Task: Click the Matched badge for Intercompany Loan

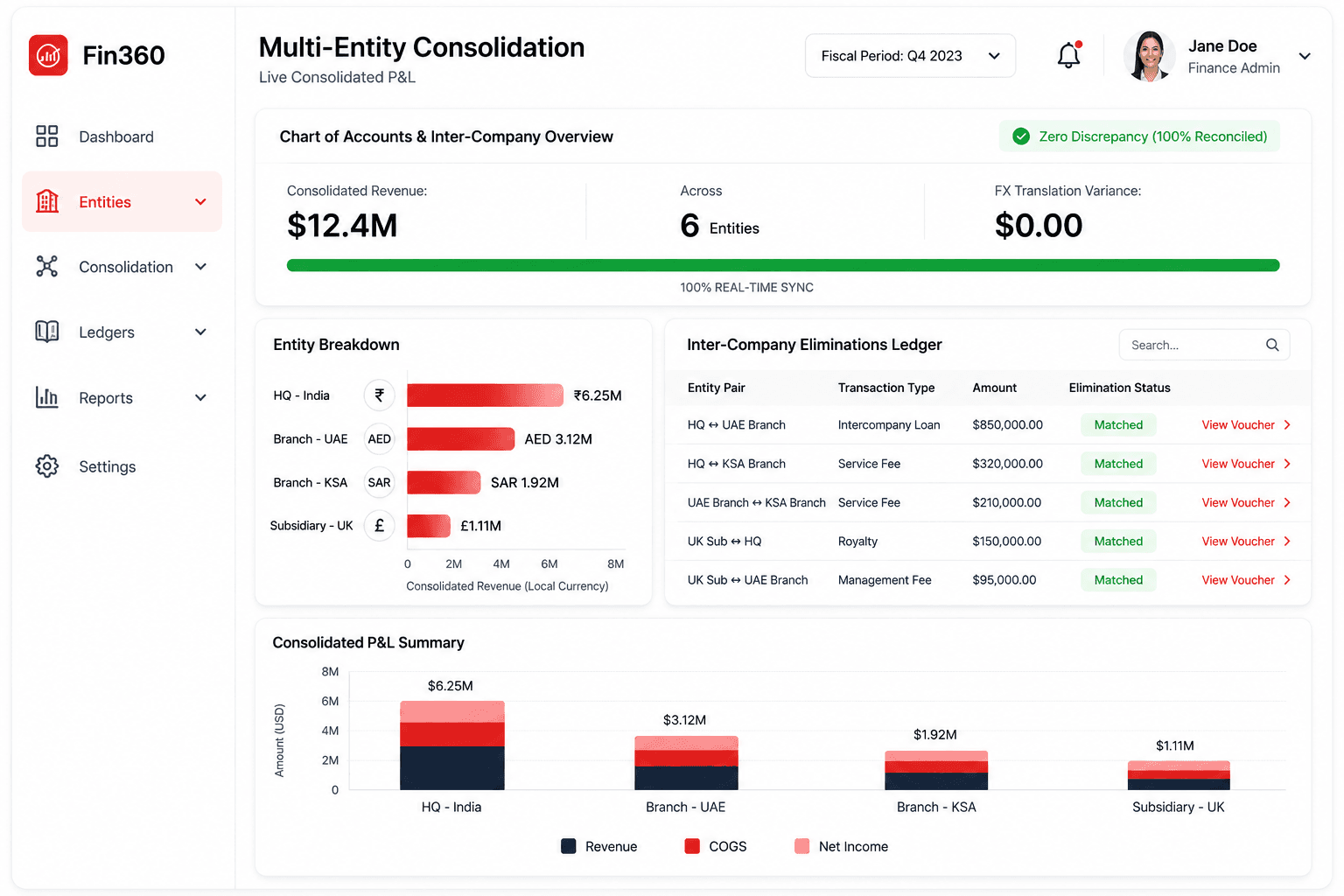Action: tap(1118, 425)
